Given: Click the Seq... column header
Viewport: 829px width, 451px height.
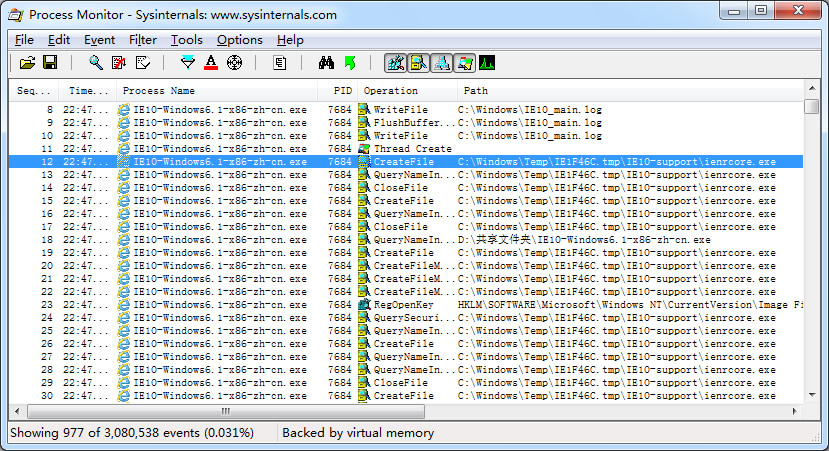Looking at the screenshot, I should (x=34, y=90).
